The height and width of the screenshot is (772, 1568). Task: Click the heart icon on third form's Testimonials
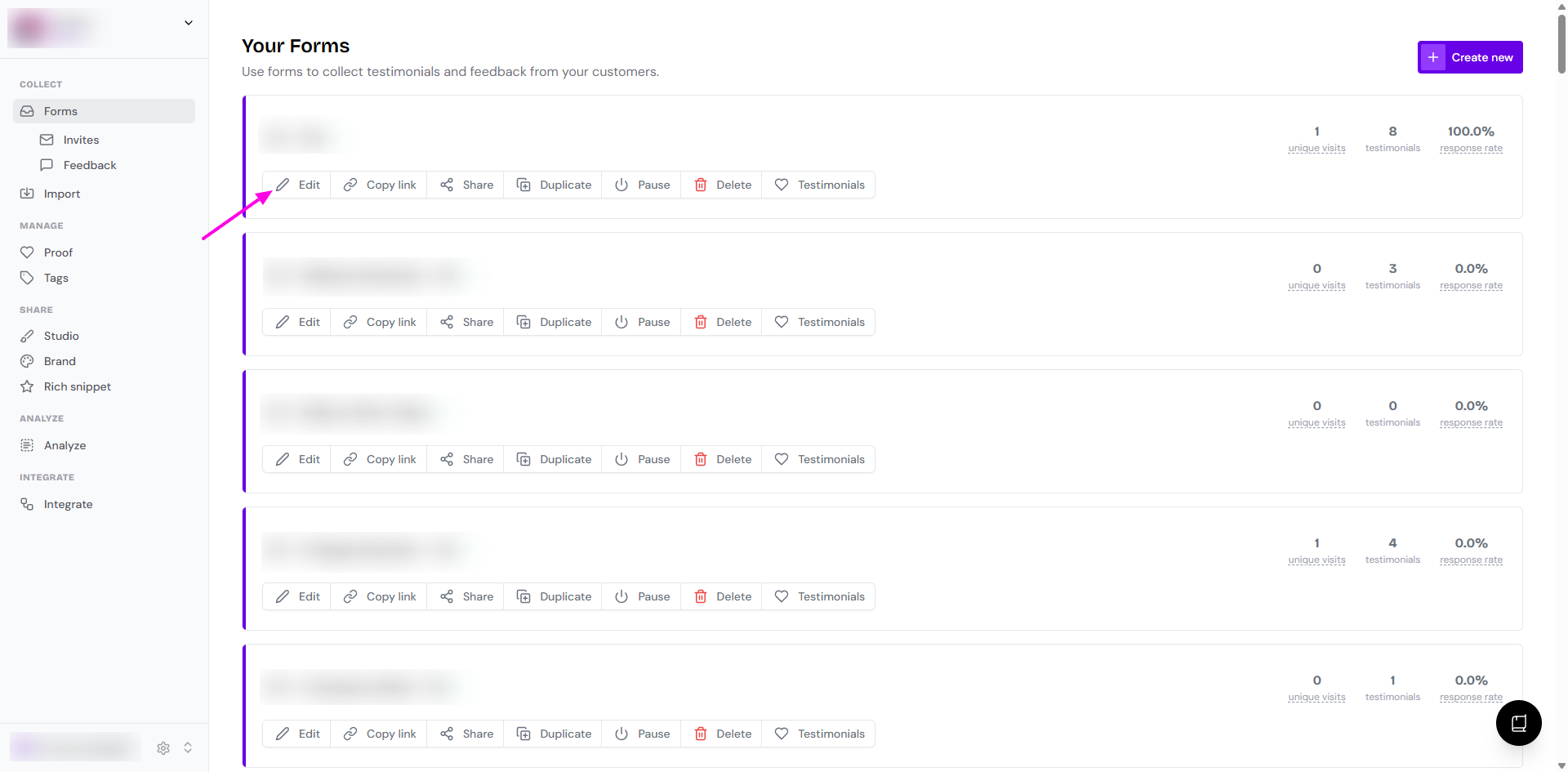(782, 459)
